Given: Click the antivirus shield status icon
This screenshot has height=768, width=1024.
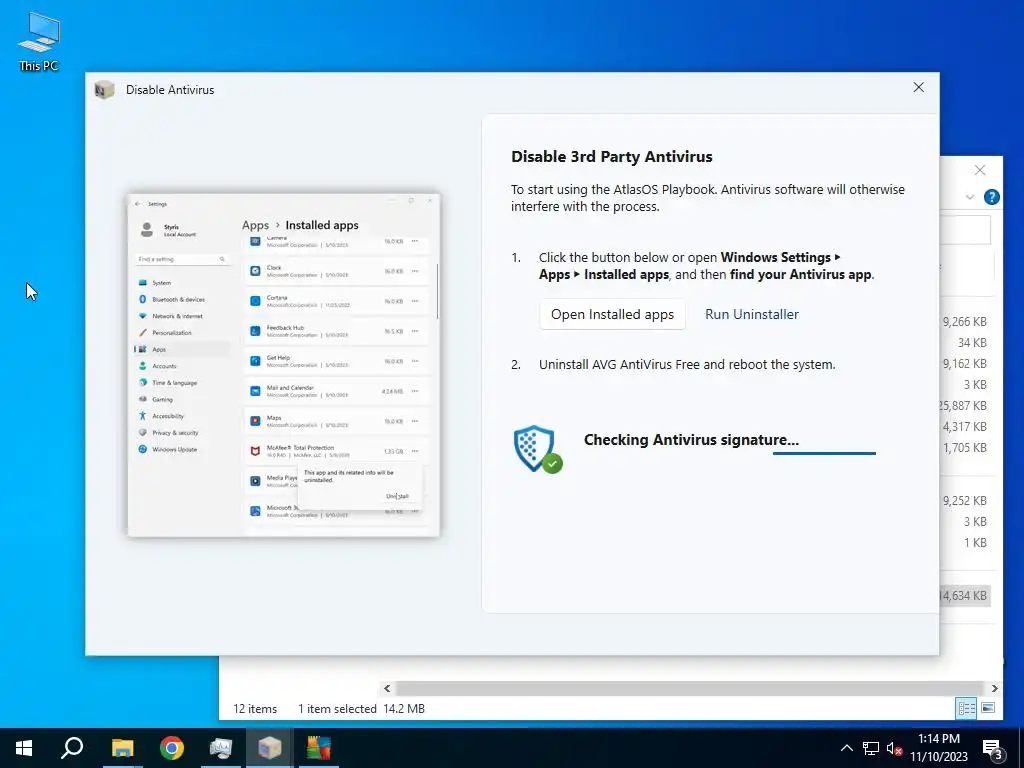Looking at the screenshot, I should (537, 449).
